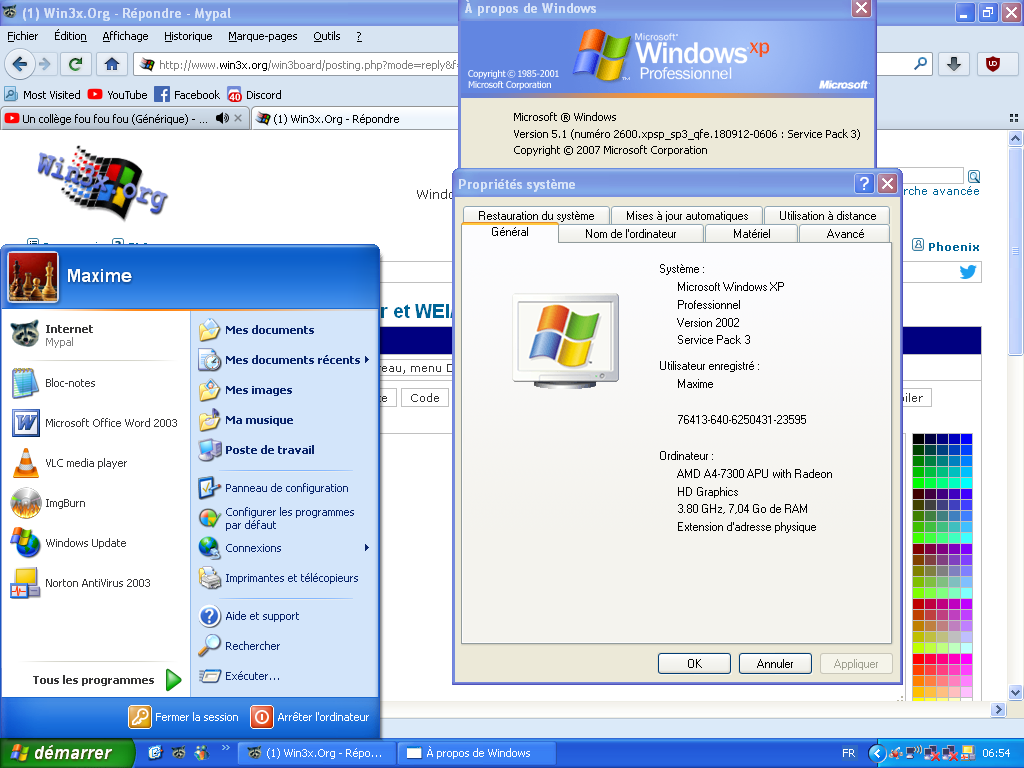Open Mes documents folder
The width and height of the screenshot is (1024, 768).
click(x=285, y=330)
